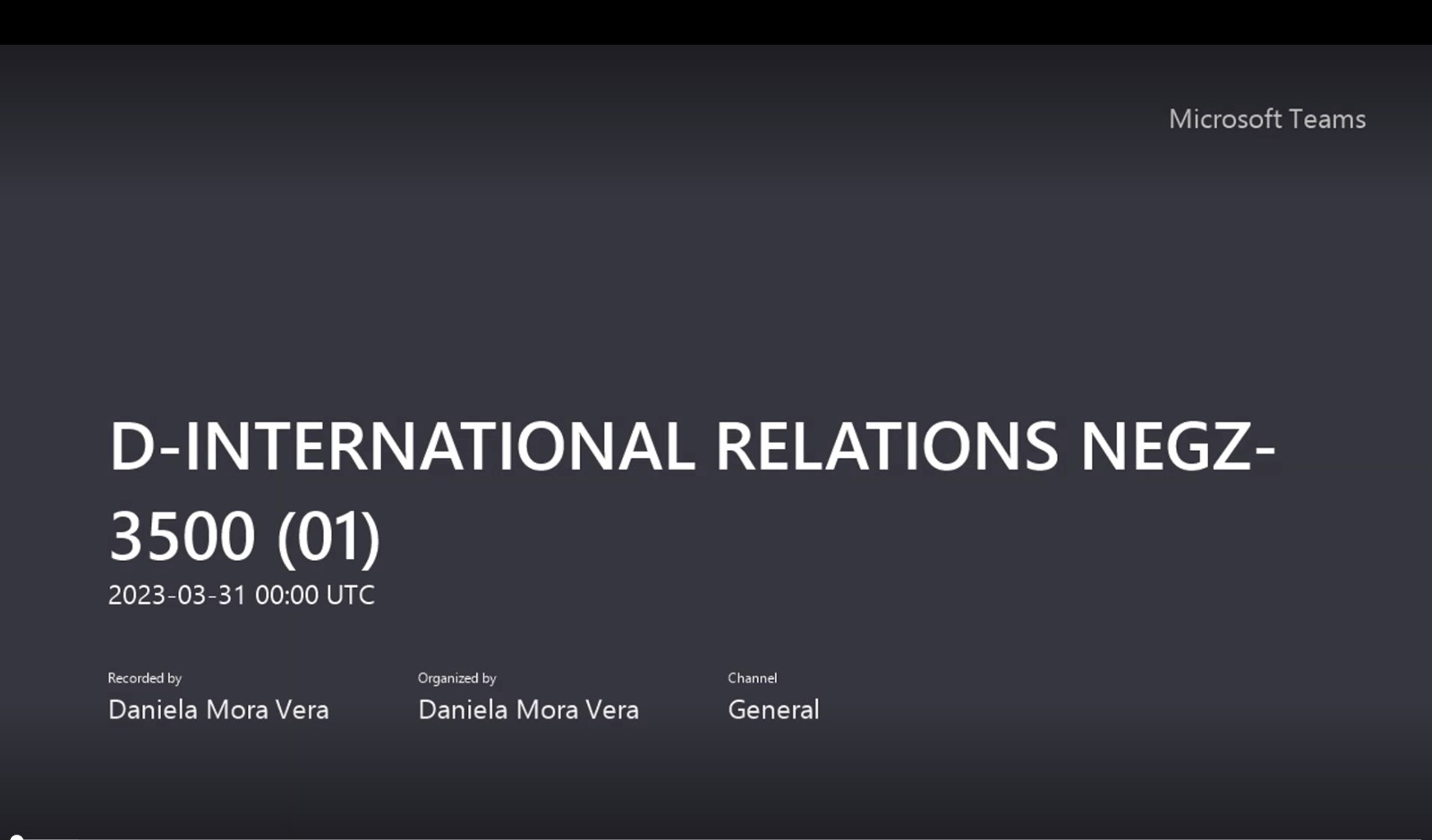
Task: Click the Channel label
Action: tap(752, 678)
